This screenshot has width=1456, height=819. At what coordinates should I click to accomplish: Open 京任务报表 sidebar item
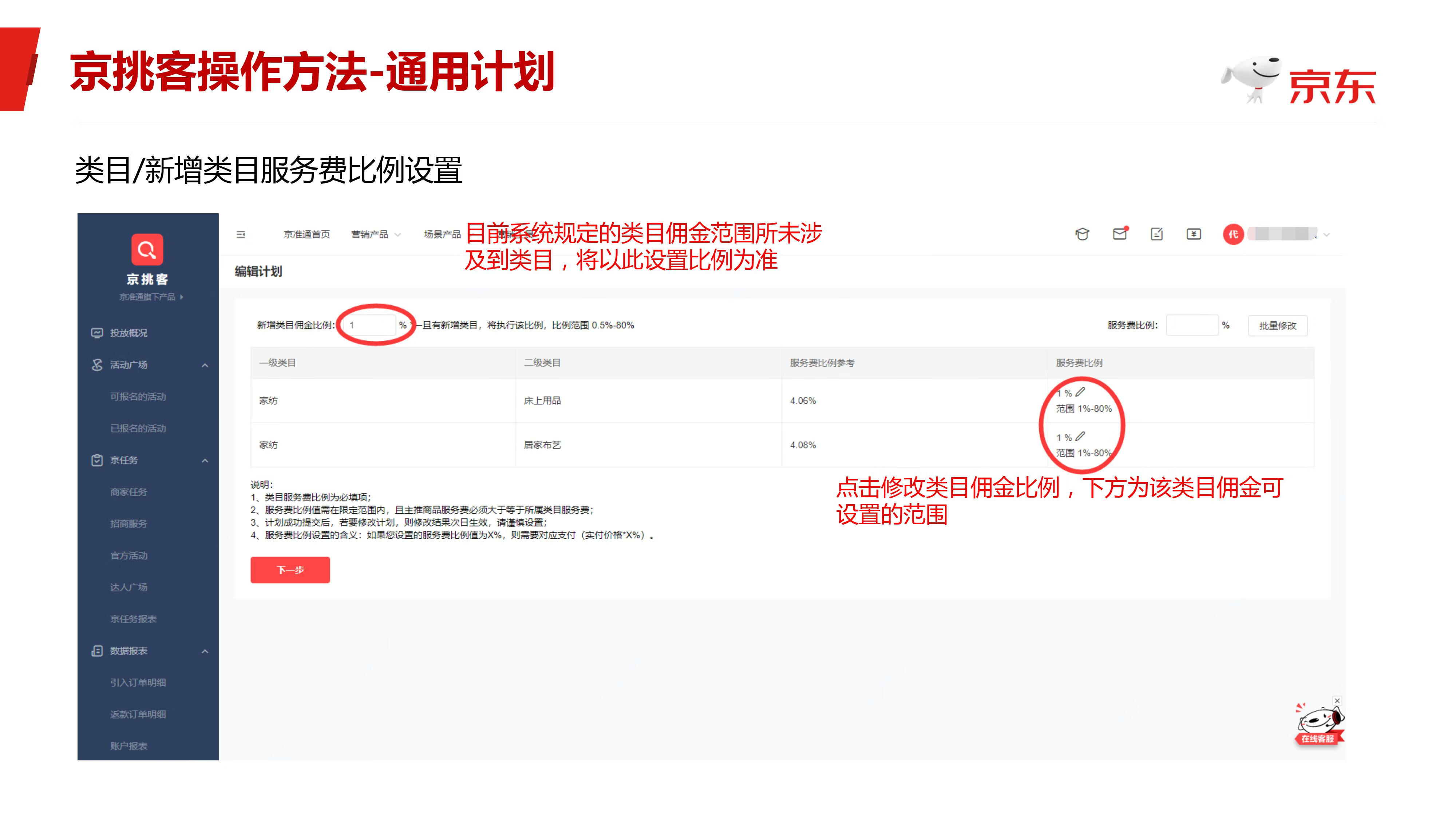(x=133, y=619)
